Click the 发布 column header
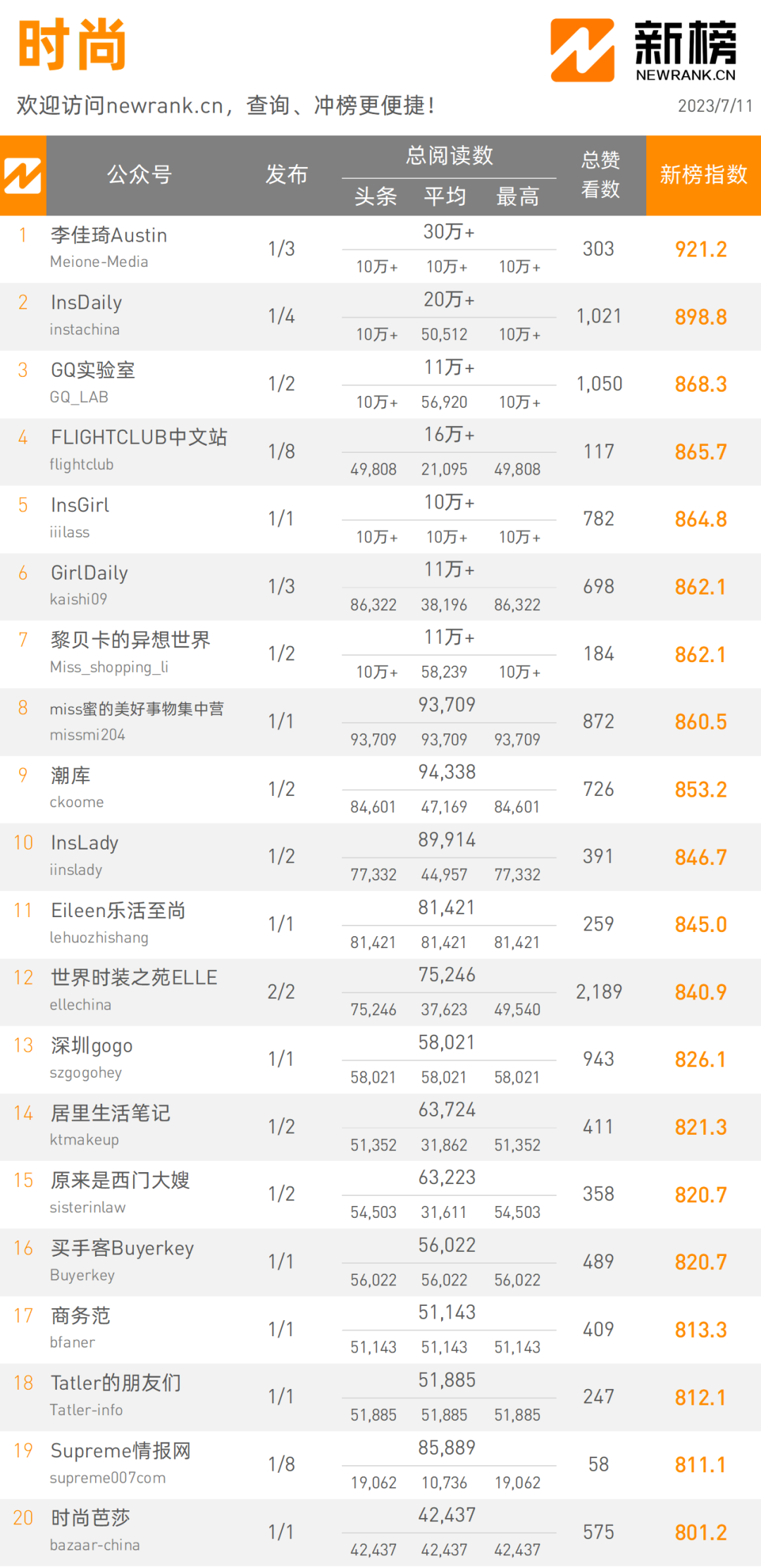The image size is (761, 1568). coord(287,175)
